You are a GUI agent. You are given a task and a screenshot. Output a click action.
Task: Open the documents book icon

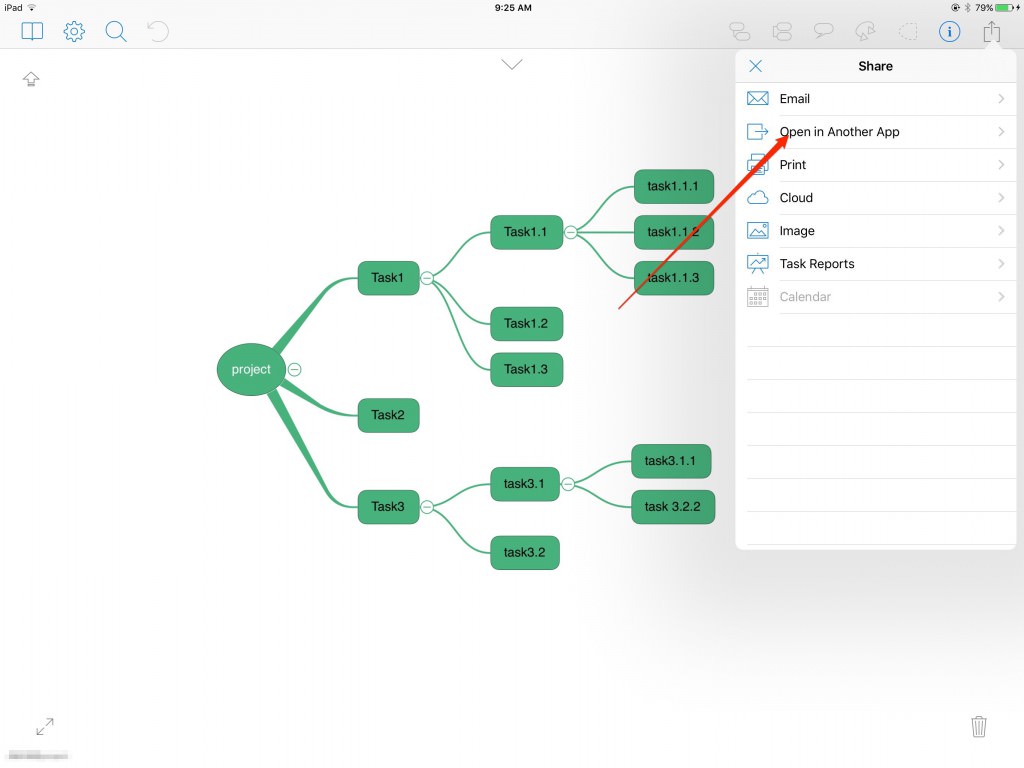33,32
